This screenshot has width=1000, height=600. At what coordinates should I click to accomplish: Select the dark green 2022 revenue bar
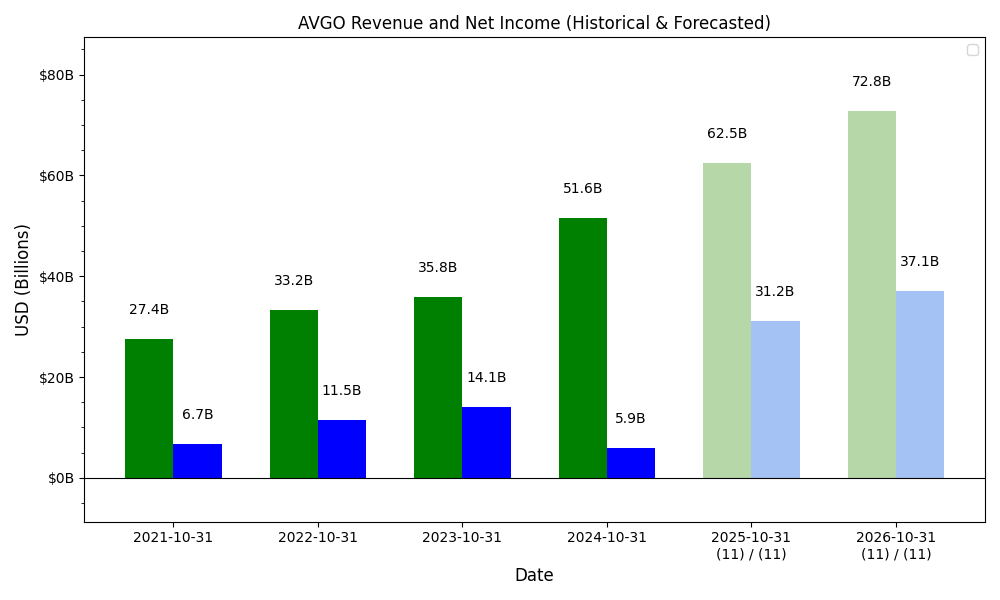(x=293, y=394)
